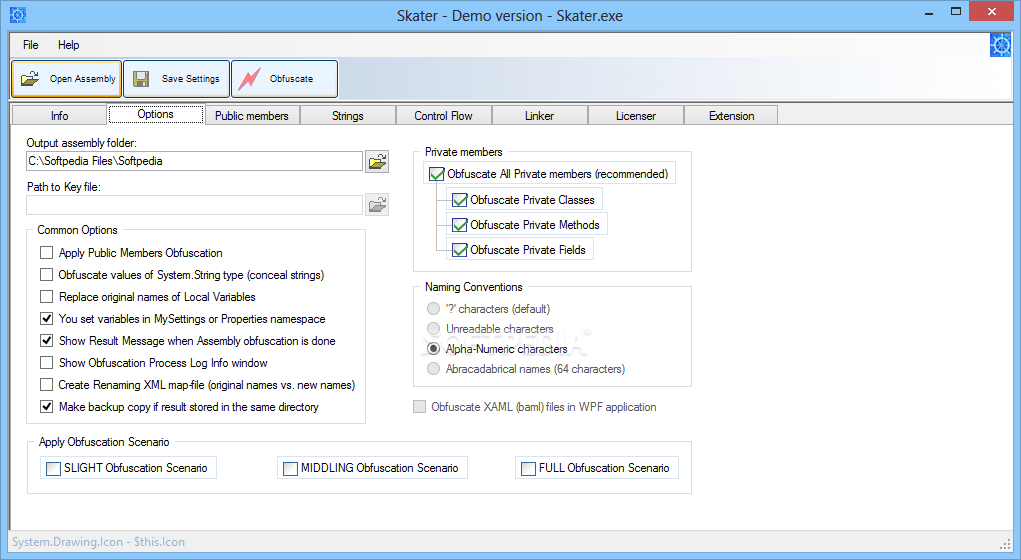Viewport: 1021px width, 560px height.
Task: Toggle Obfuscate Private Fields checkbox
Action: [x=460, y=250]
